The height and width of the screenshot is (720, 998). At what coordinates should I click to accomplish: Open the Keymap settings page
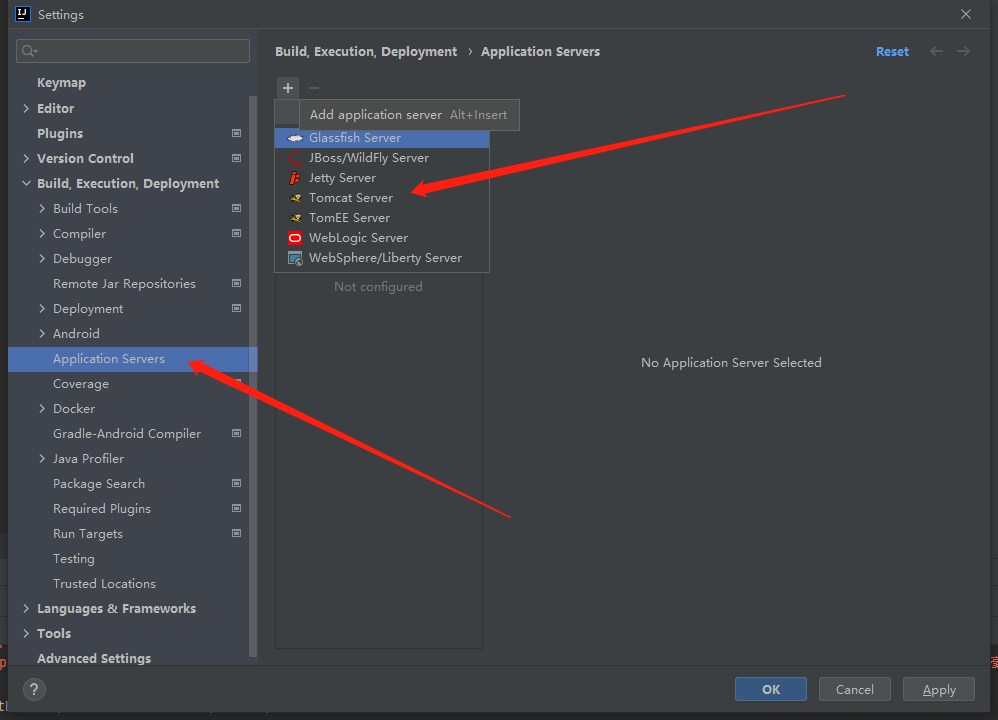pos(61,83)
